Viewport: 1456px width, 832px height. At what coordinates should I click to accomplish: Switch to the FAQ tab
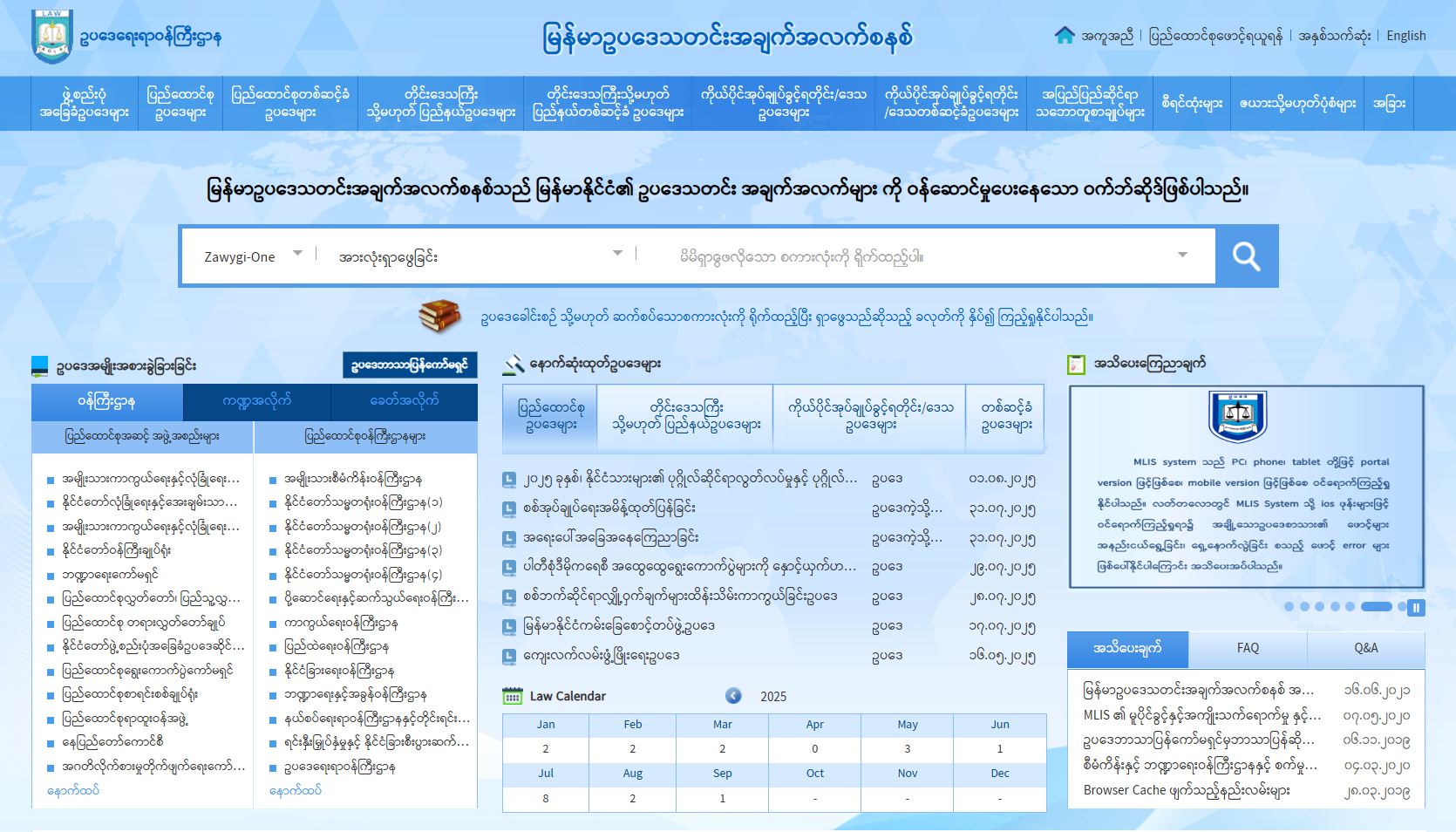point(1247,648)
